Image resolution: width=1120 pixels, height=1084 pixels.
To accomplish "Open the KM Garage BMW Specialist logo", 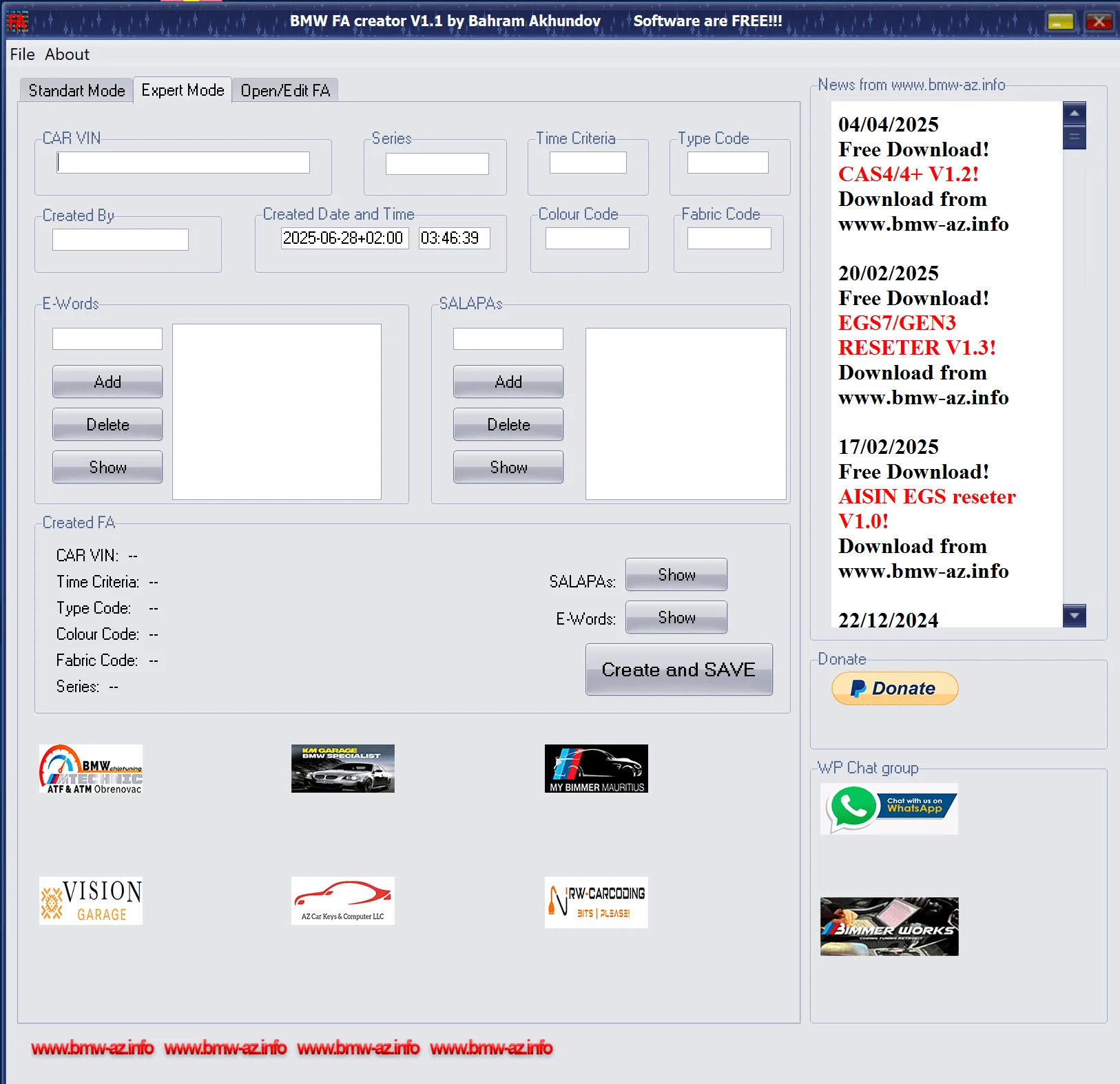I will [342, 769].
